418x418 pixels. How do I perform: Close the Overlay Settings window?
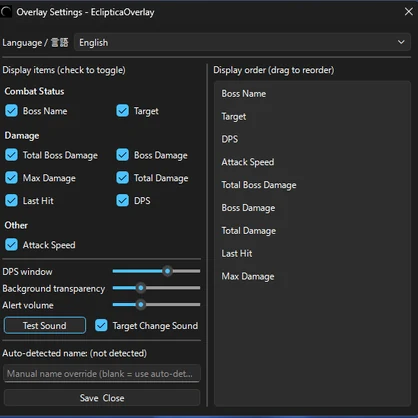point(408,12)
